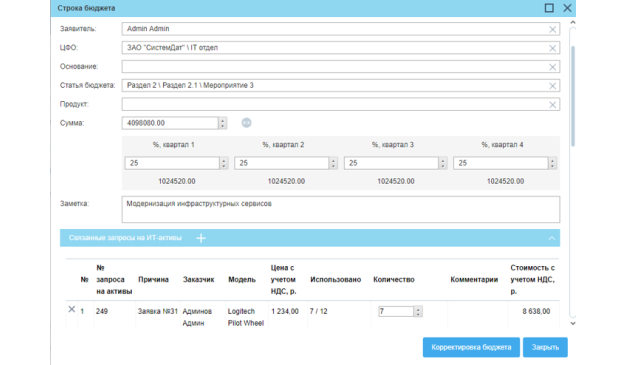Click the Закрыть button

pyautogui.click(x=545, y=347)
